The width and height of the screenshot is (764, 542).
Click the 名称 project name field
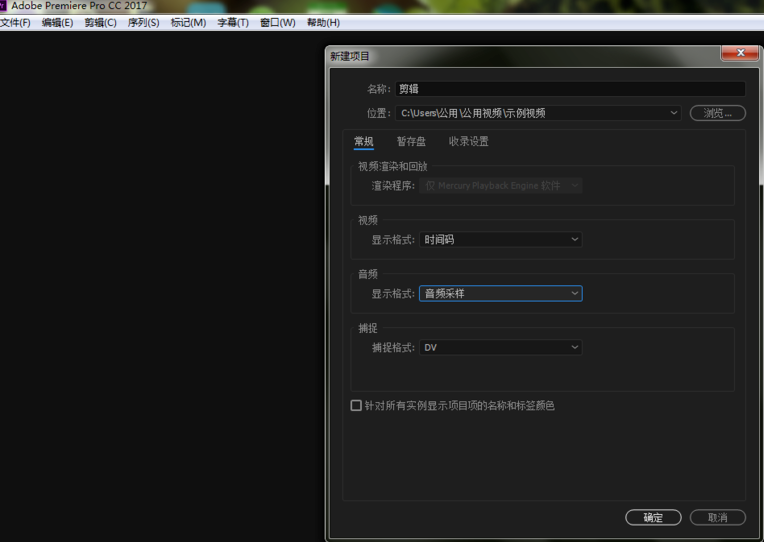click(x=570, y=89)
